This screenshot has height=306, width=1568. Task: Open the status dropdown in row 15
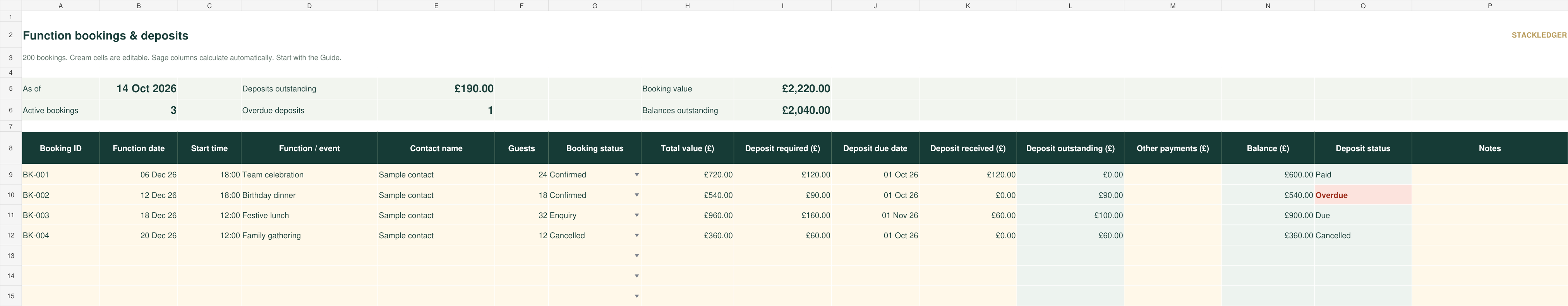[x=637, y=296]
